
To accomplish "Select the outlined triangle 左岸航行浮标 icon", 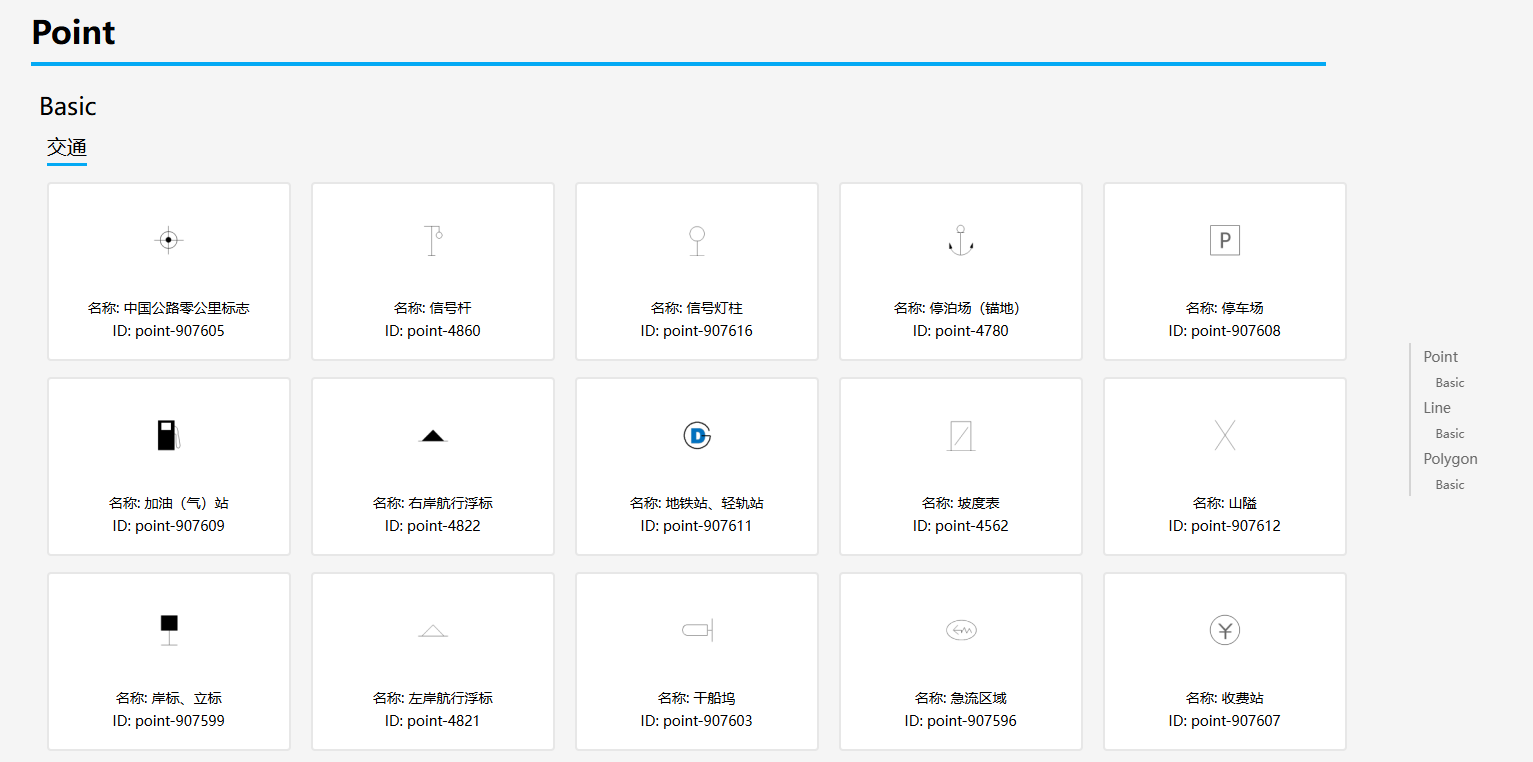I will coord(433,630).
